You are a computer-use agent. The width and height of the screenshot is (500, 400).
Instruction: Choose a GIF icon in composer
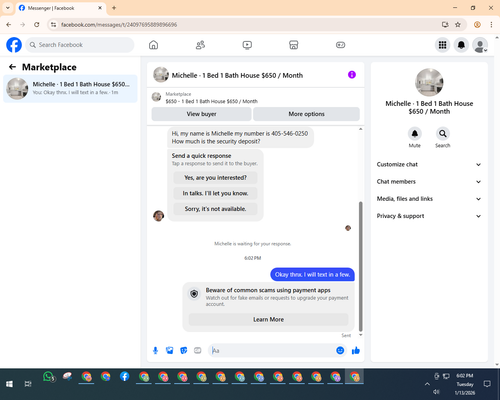coord(198,350)
